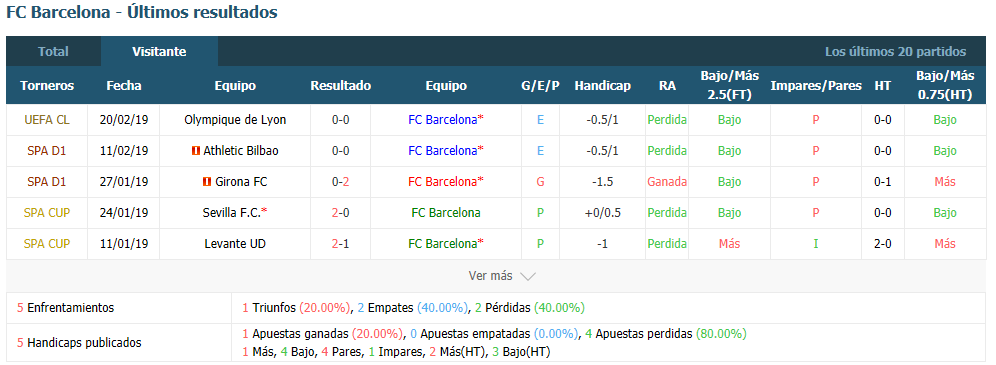Select the Visitante tab

pyautogui.click(x=159, y=52)
